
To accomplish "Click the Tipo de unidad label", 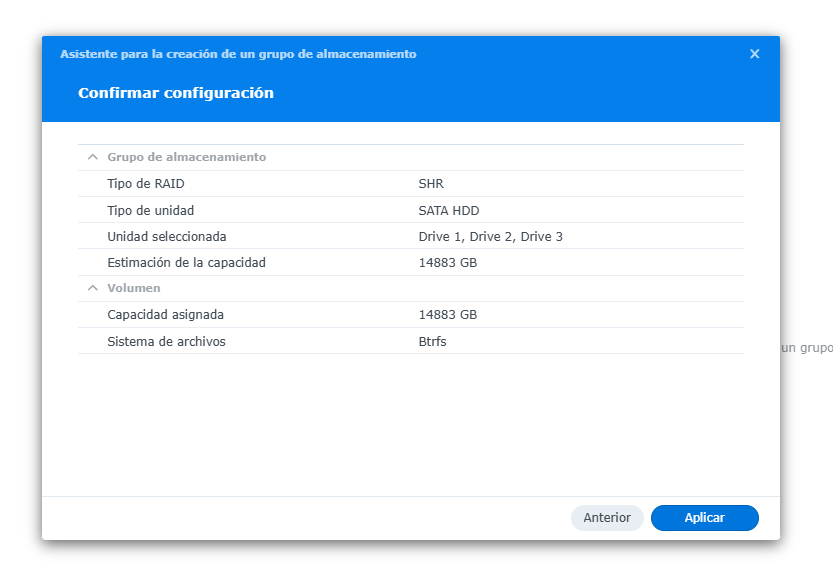I will pyautogui.click(x=150, y=211).
